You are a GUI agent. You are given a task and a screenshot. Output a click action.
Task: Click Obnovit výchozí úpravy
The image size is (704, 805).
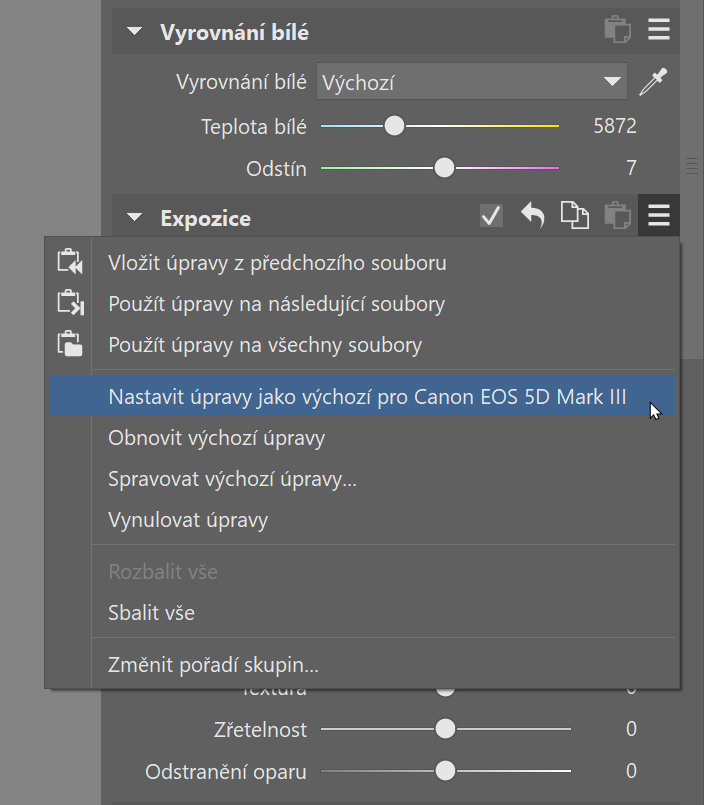pos(216,438)
